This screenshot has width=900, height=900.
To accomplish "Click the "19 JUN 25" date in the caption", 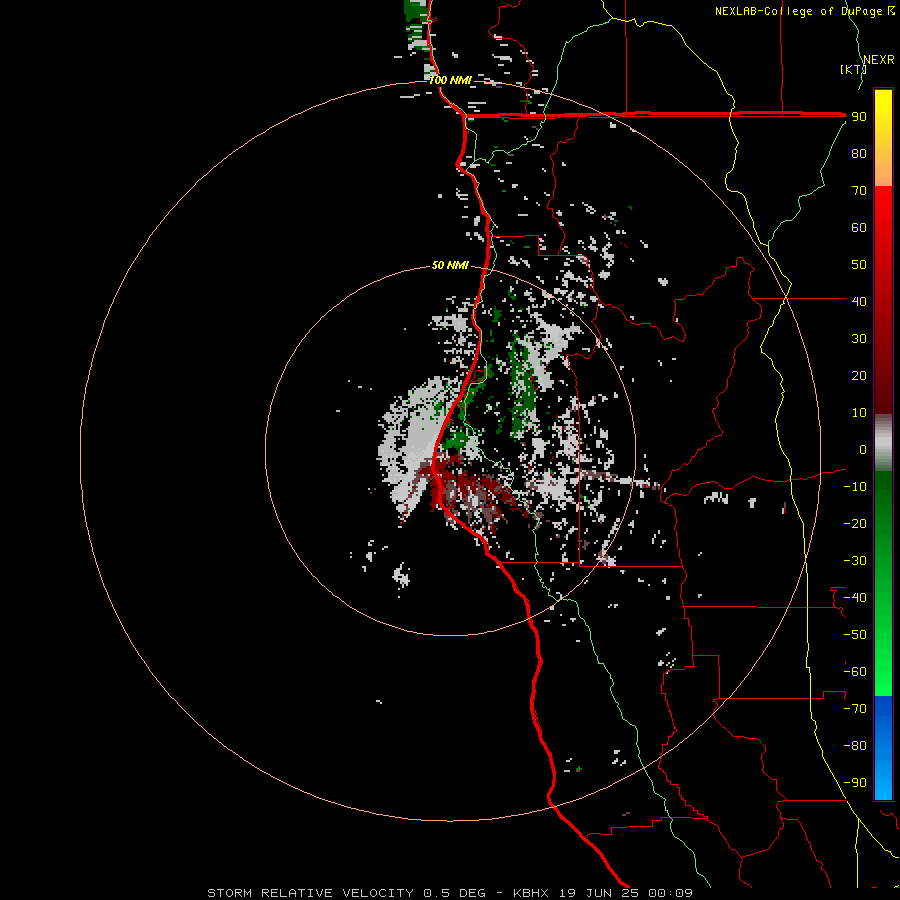I will 599,893.
